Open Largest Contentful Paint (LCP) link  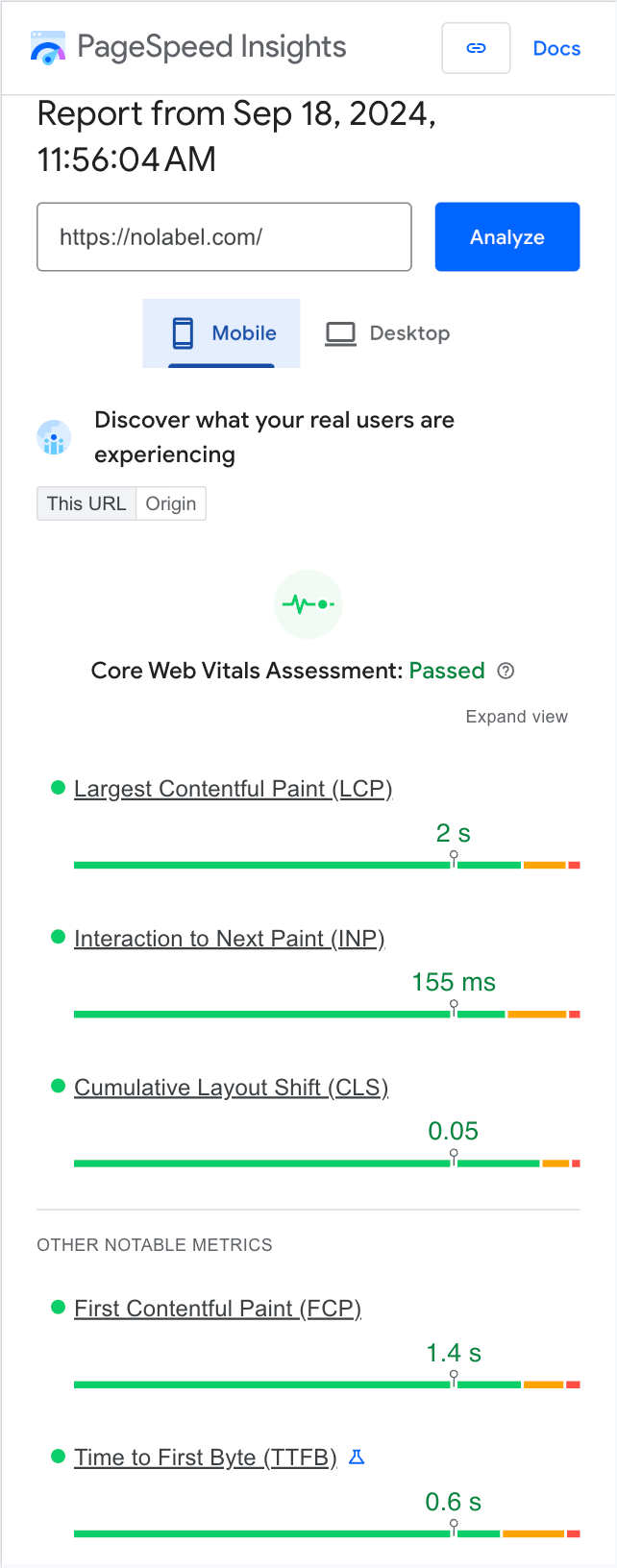[x=233, y=789]
